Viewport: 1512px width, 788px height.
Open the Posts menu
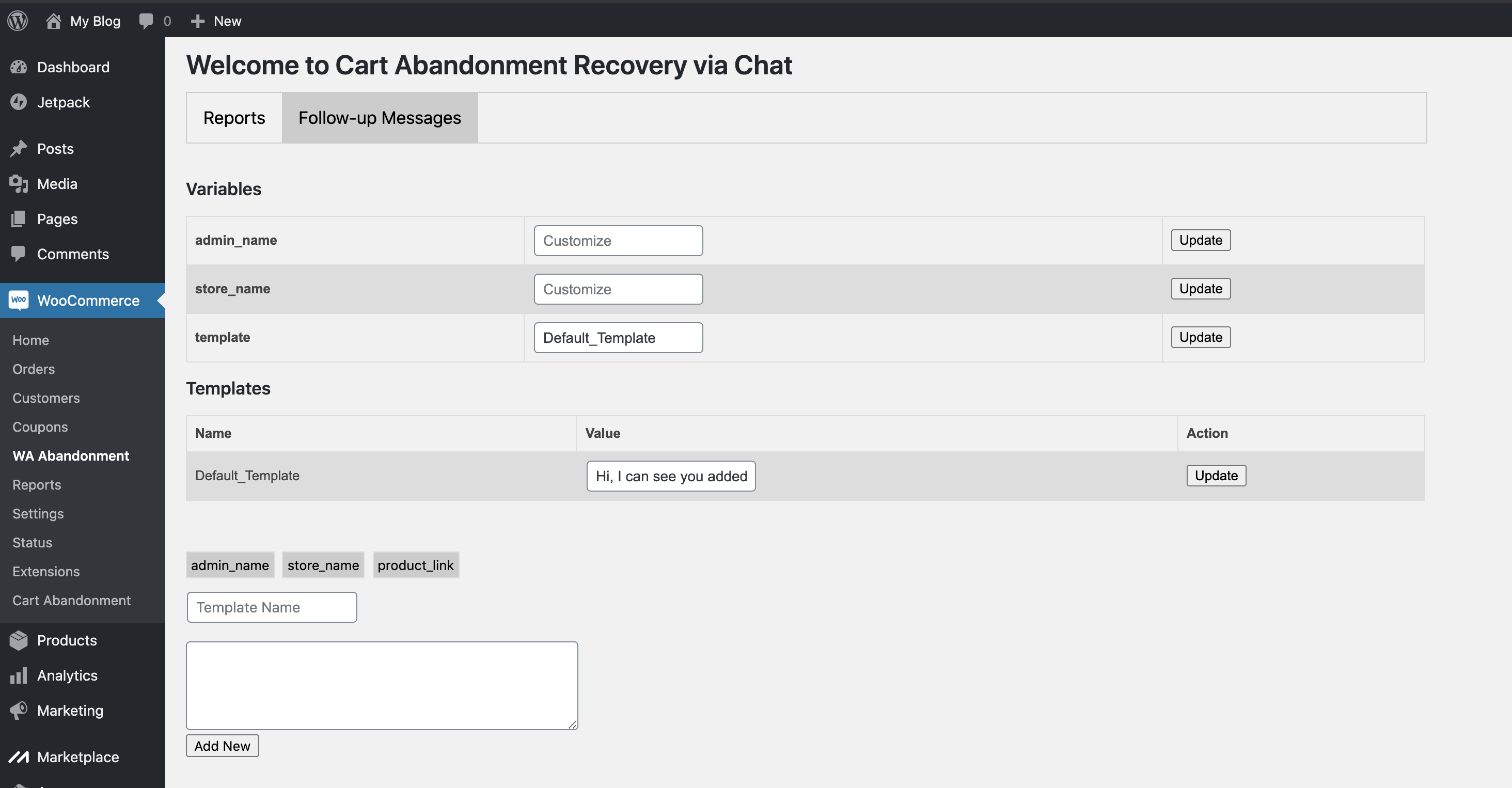click(x=55, y=148)
